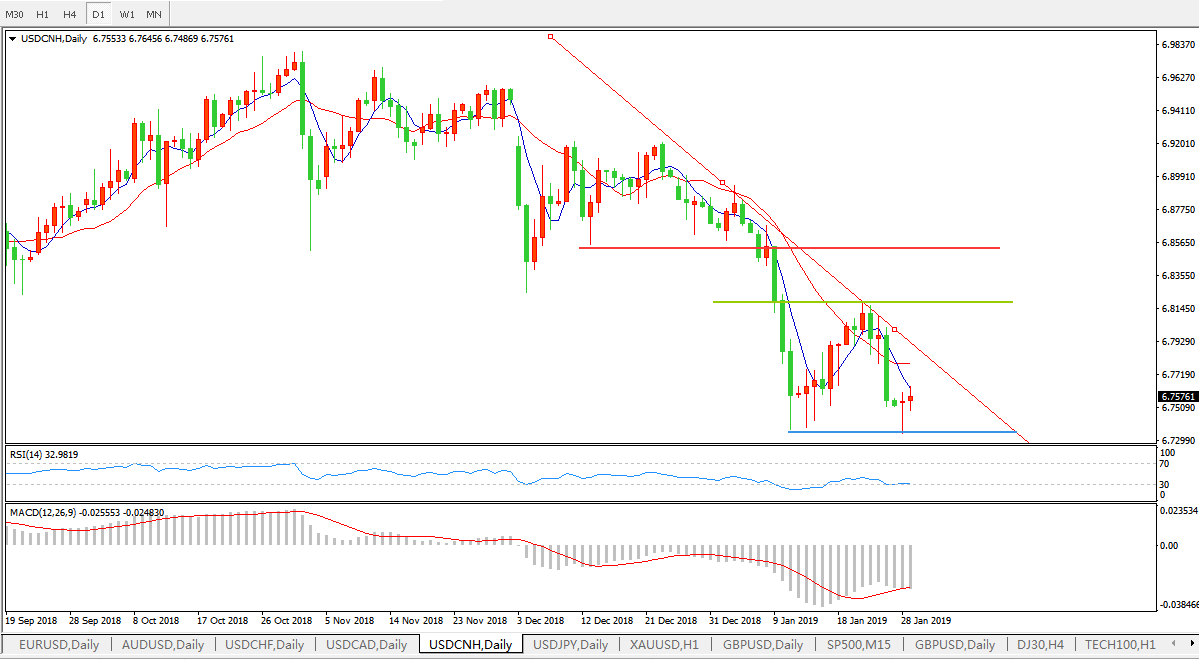Viewport: 1199px width, 660px height.
Task: Toggle the active D1 timeframe button
Action: [x=98, y=15]
